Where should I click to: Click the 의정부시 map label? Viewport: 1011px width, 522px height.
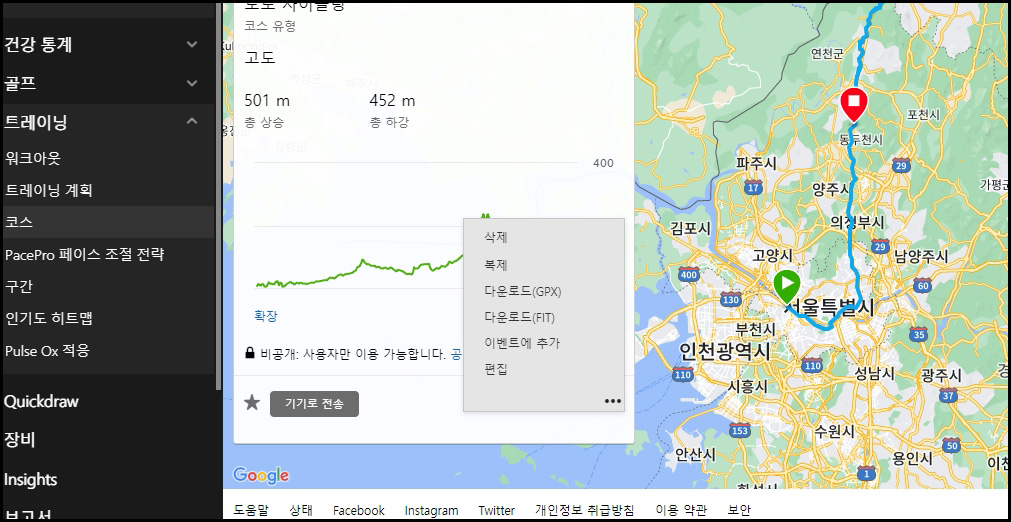pos(858,222)
